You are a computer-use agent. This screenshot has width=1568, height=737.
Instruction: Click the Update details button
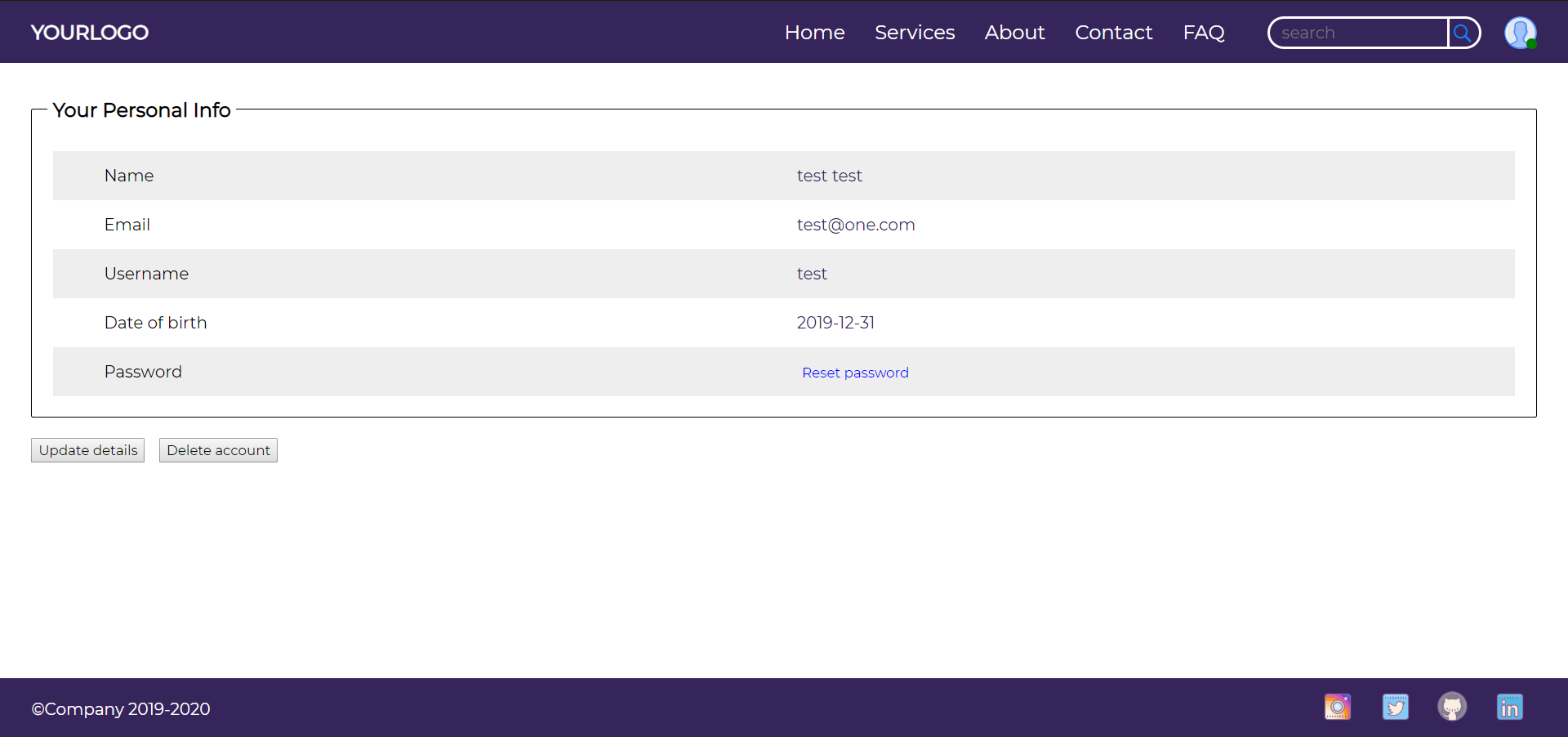88,450
